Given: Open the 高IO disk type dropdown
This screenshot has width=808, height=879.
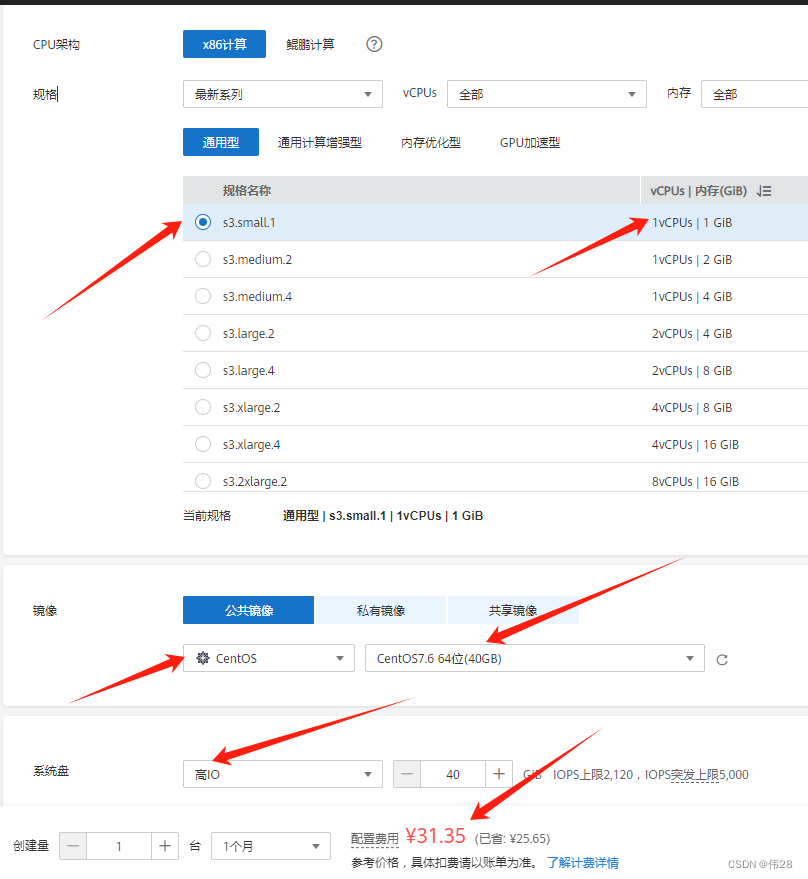Looking at the screenshot, I should (283, 773).
